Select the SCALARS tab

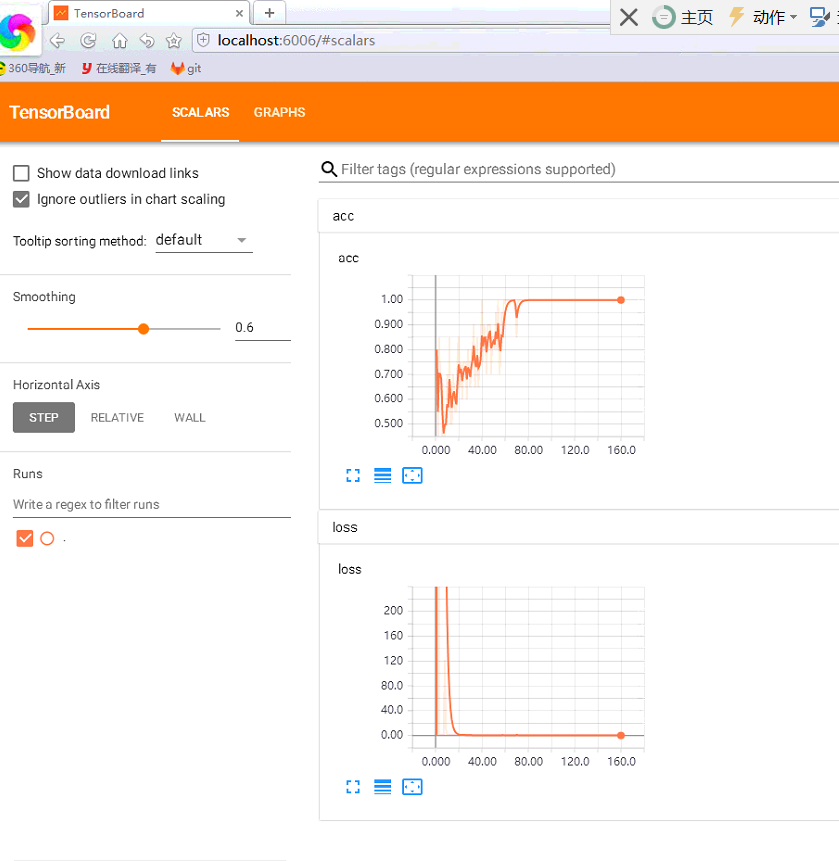point(200,112)
